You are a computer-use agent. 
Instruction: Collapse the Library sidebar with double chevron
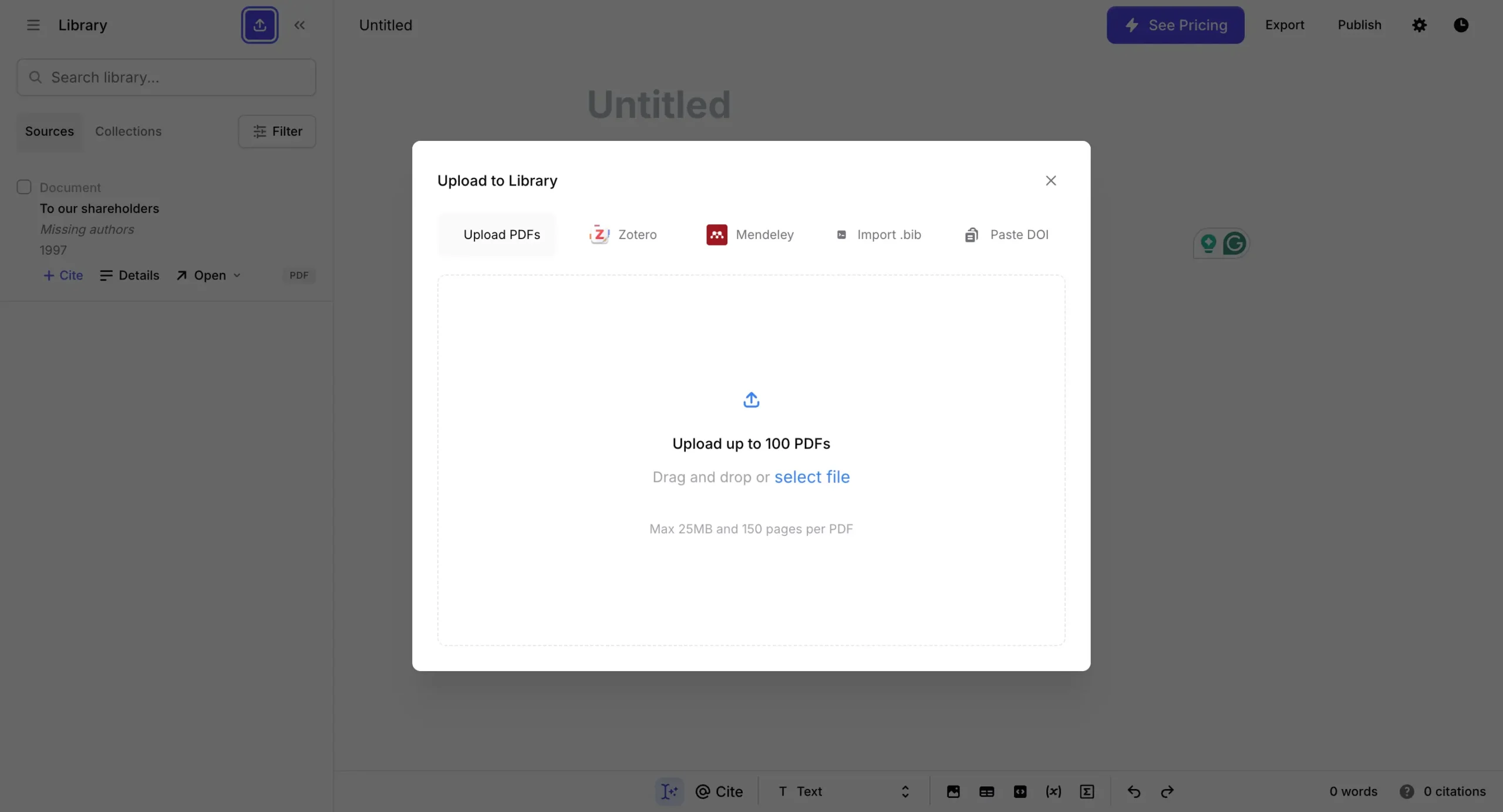pyautogui.click(x=299, y=25)
